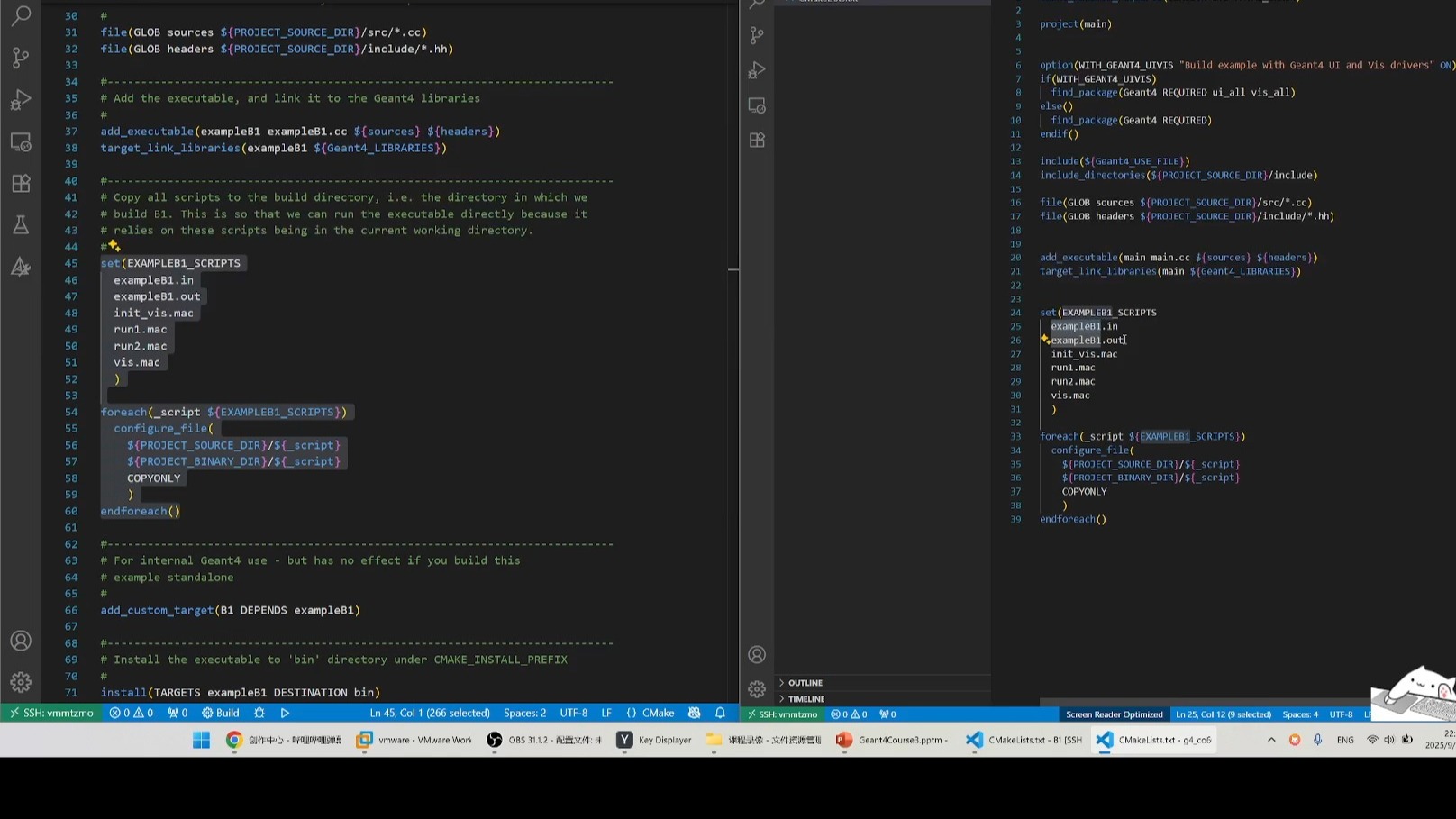
Task: Expand the OUTLINE section
Action: click(x=805, y=683)
